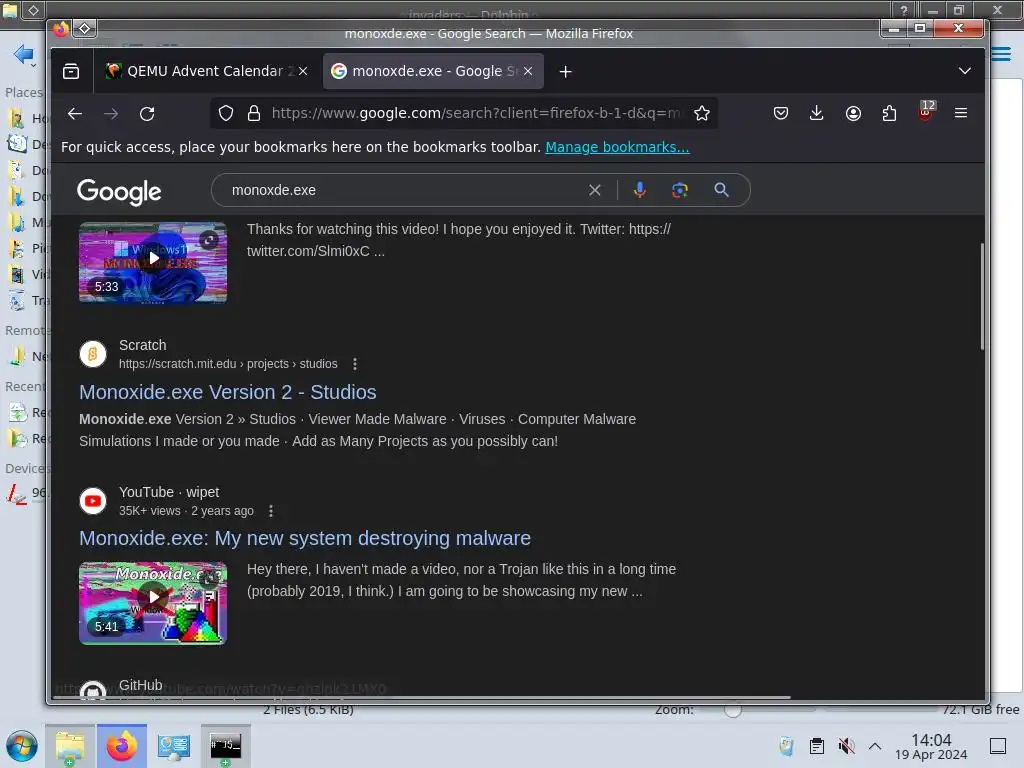List all tabs dropdown arrow

[965, 71]
